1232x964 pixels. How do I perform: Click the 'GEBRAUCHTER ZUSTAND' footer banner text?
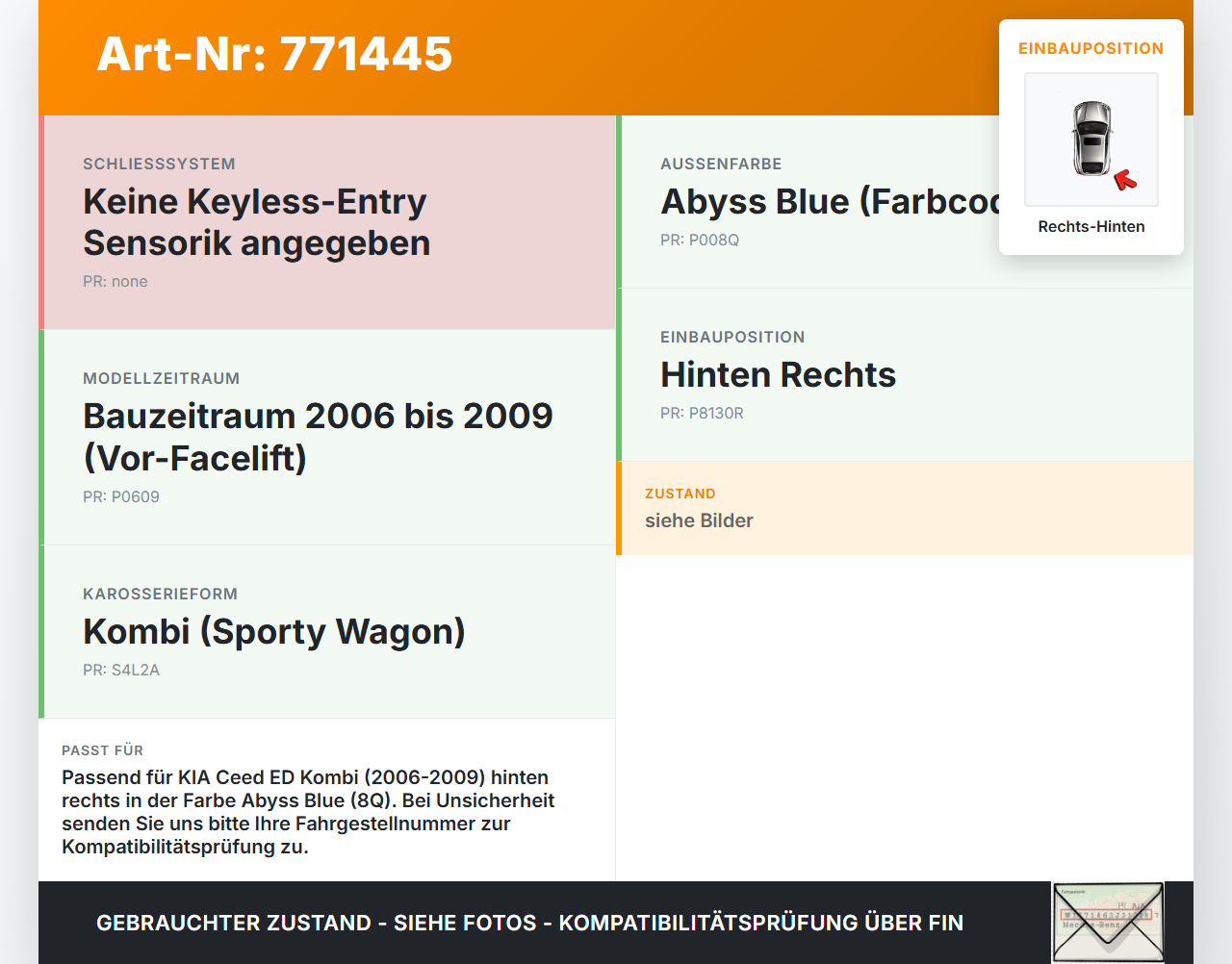click(x=529, y=924)
